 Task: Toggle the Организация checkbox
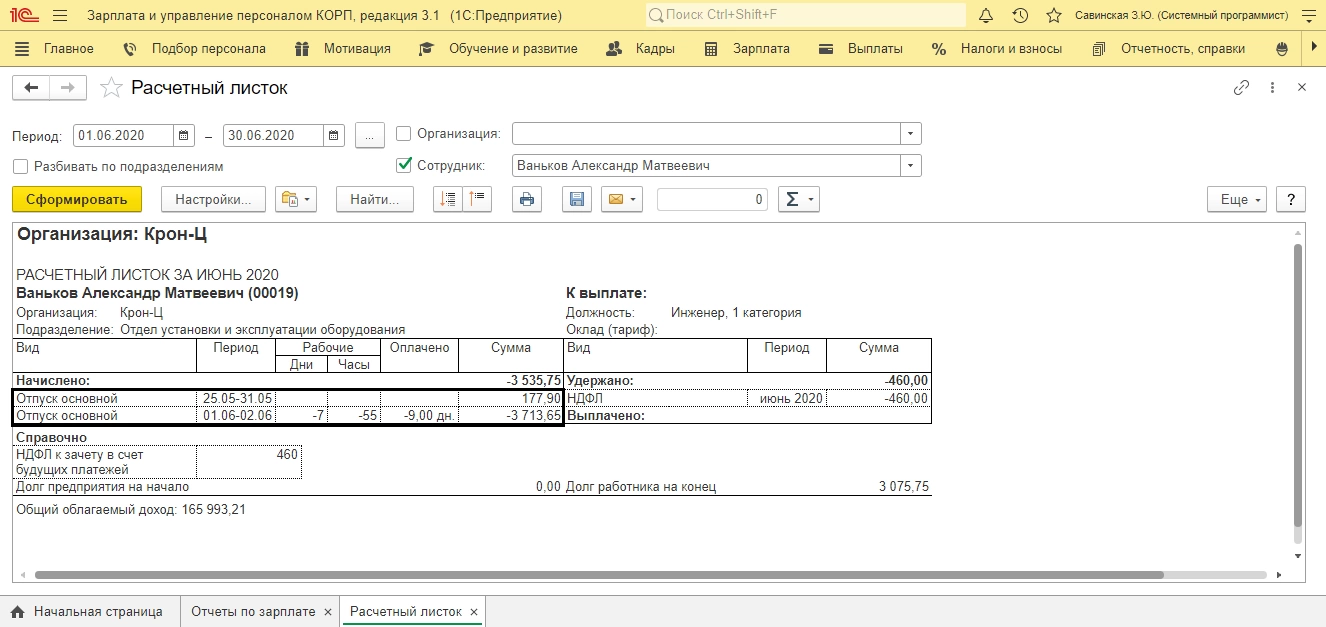point(404,133)
